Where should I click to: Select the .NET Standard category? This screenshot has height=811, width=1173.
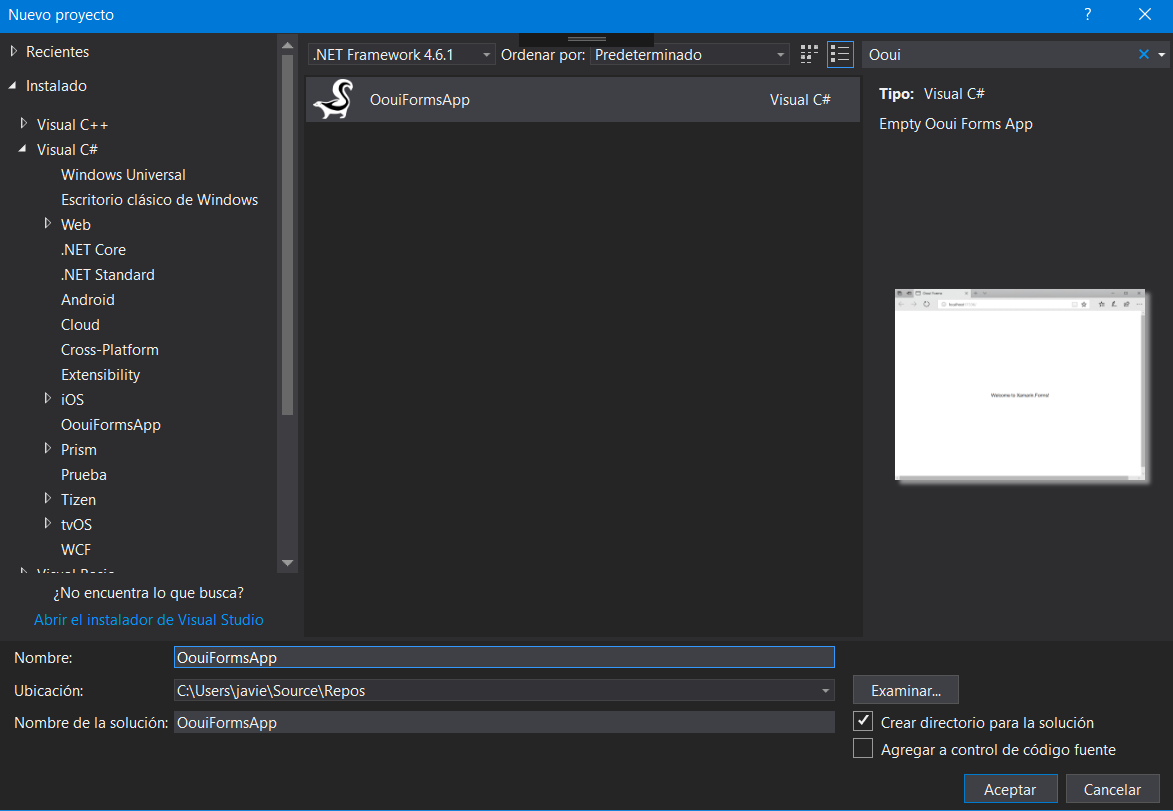[108, 275]
